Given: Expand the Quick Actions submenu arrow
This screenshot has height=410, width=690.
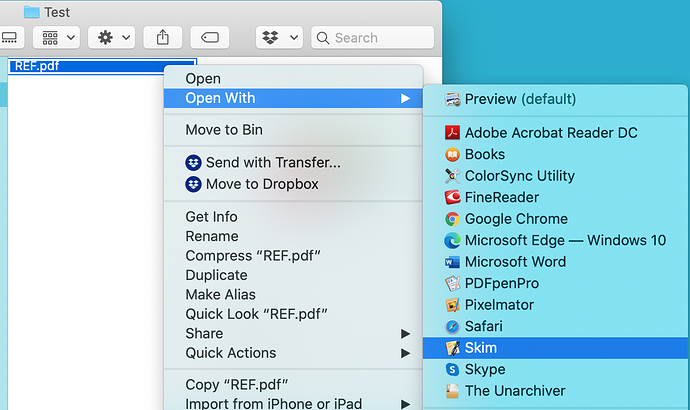Looking at the screenshot, I should [405, 353].
